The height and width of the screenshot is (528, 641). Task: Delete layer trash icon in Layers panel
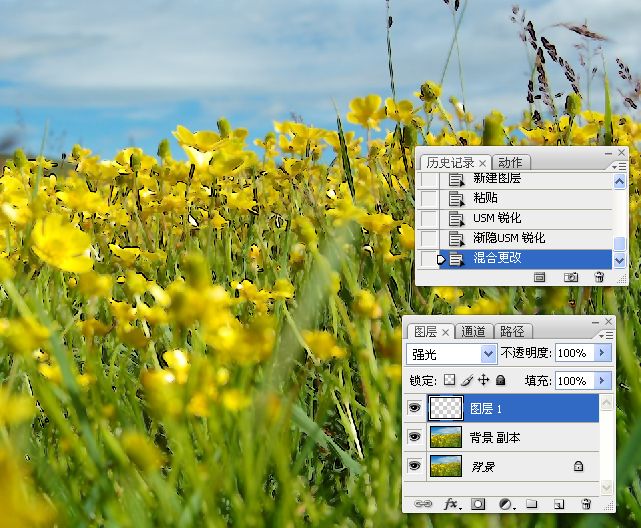click(586, 504)
